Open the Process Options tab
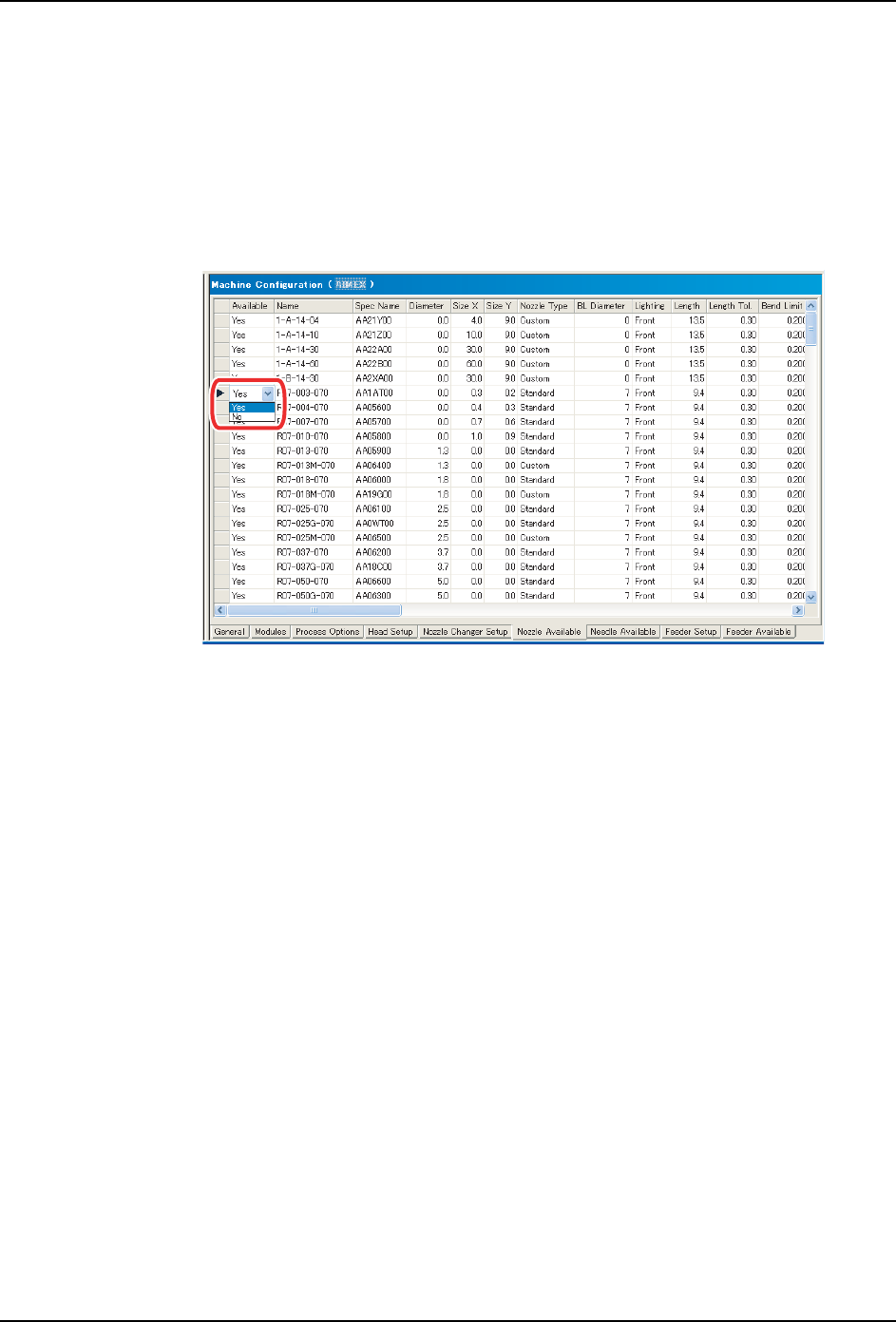896x1322 pixels. pos(327,632)
